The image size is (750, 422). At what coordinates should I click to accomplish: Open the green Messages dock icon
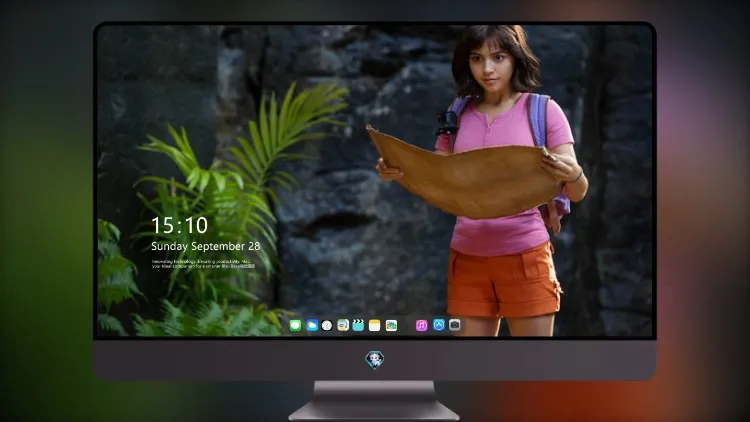click(x=296, y=326)
